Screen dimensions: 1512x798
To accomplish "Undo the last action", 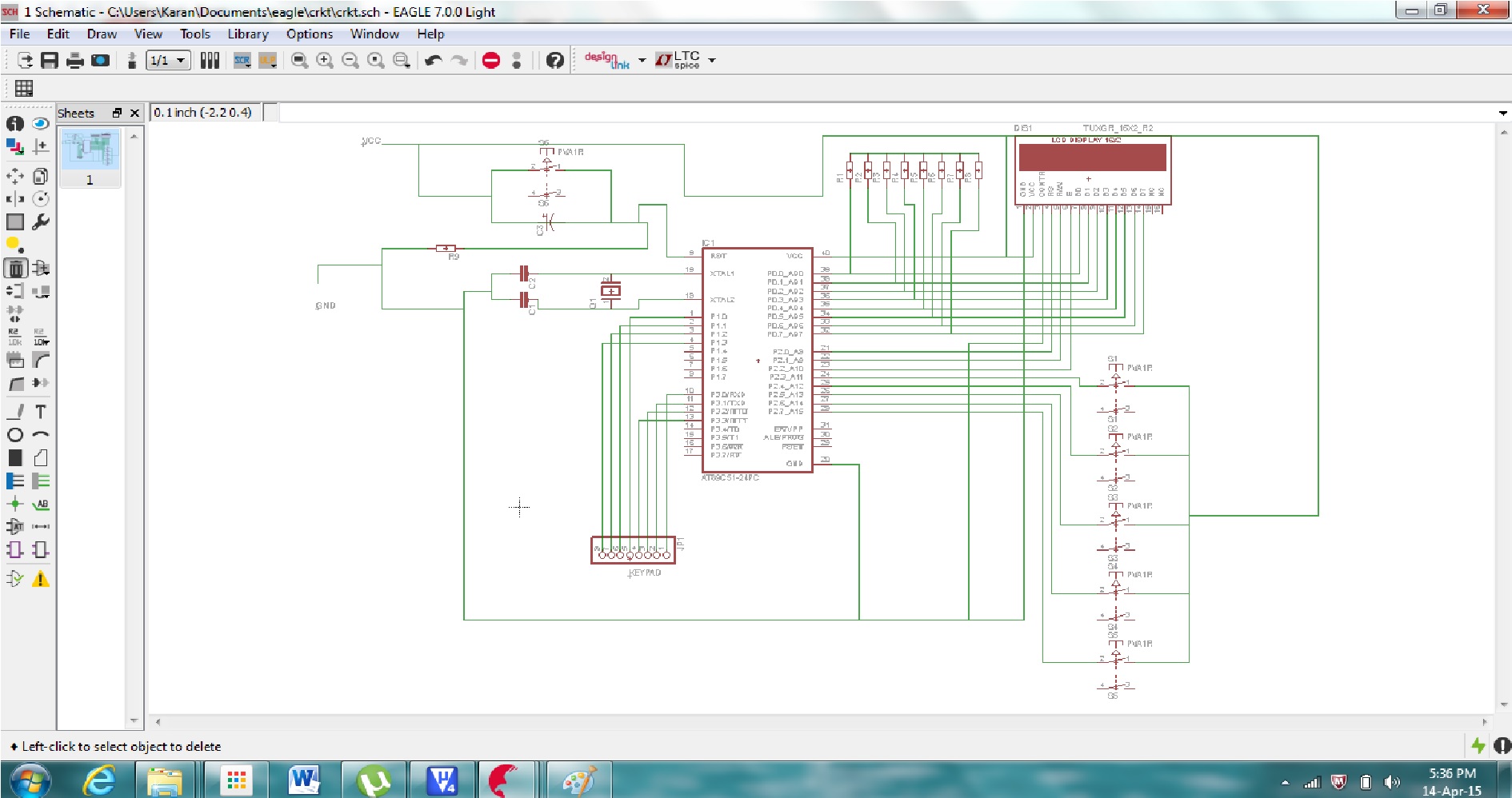I will pyautogui.click(x=434, y=61).
